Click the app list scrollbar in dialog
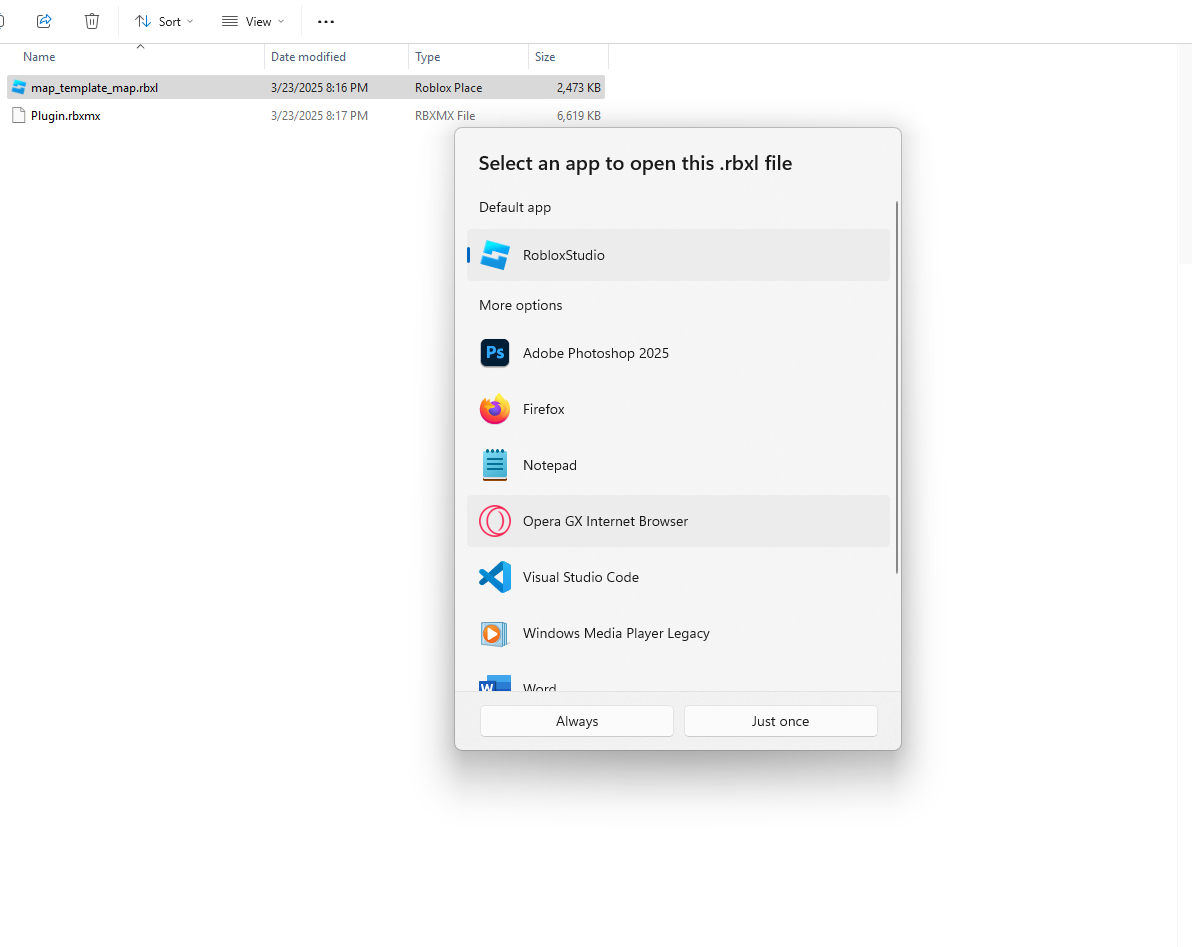The image size is (1192, 947). click(897, 388)
